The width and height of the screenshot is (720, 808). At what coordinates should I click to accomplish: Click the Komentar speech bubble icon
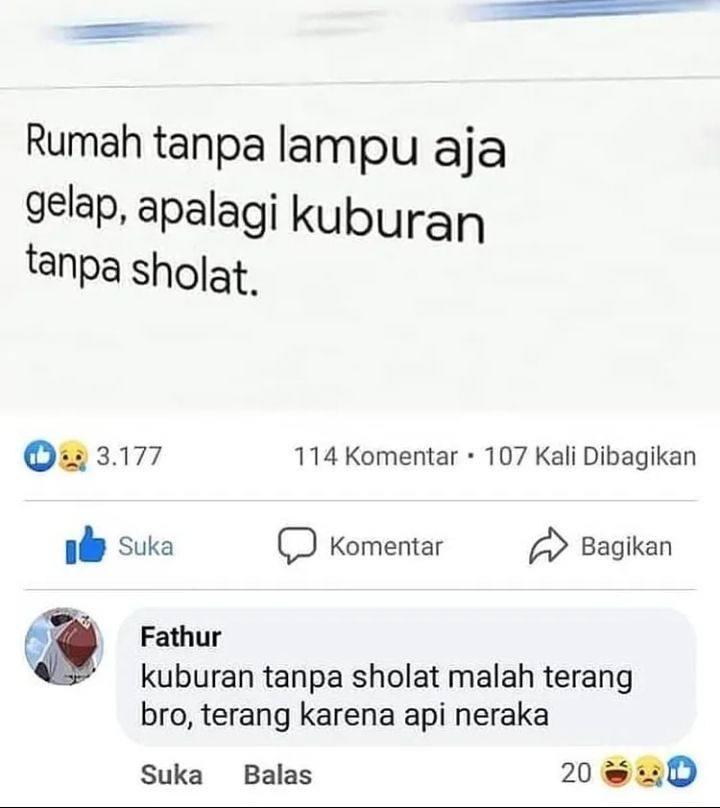click(x=297, y=545)
